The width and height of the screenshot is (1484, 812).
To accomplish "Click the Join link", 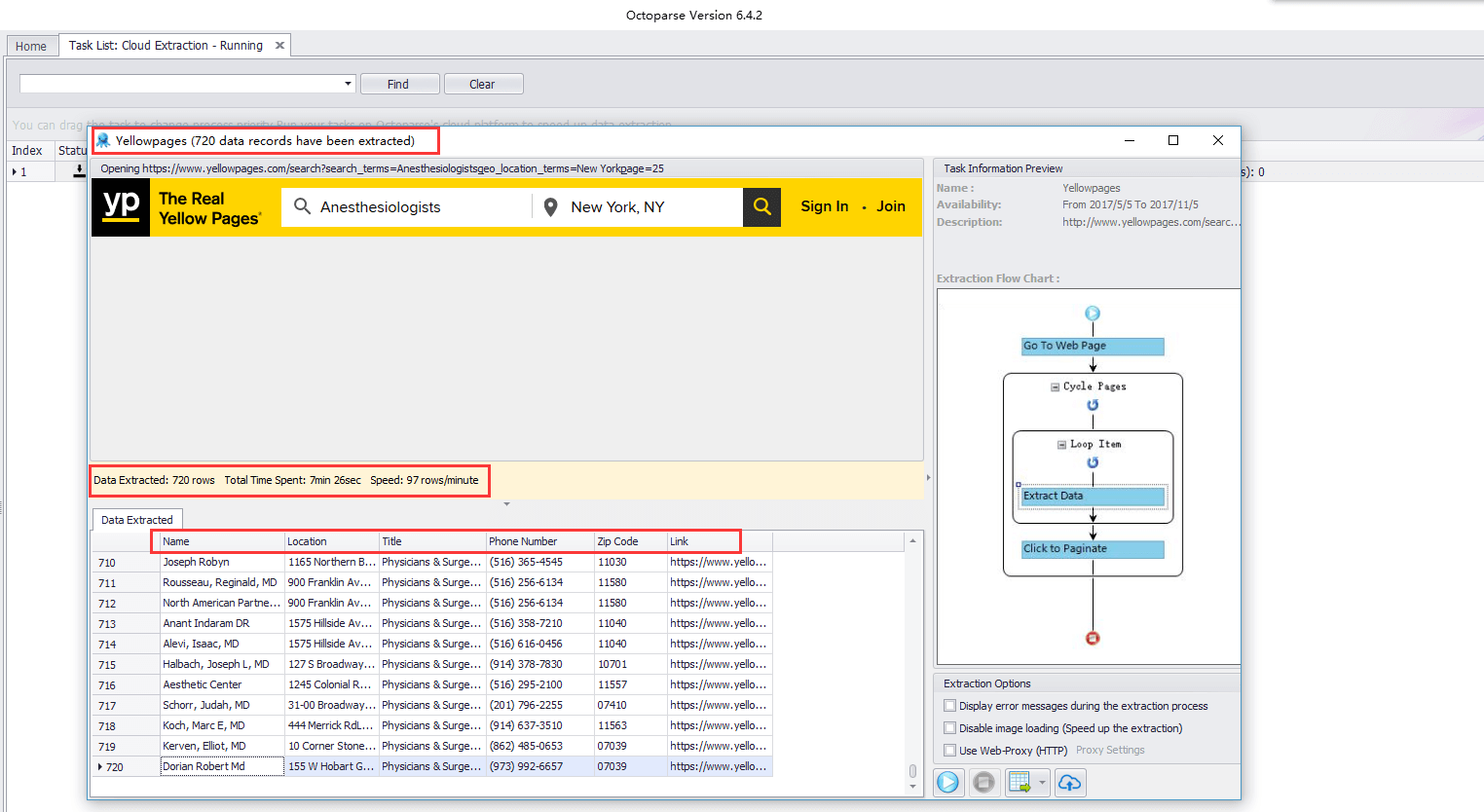I will coord(891,206).
